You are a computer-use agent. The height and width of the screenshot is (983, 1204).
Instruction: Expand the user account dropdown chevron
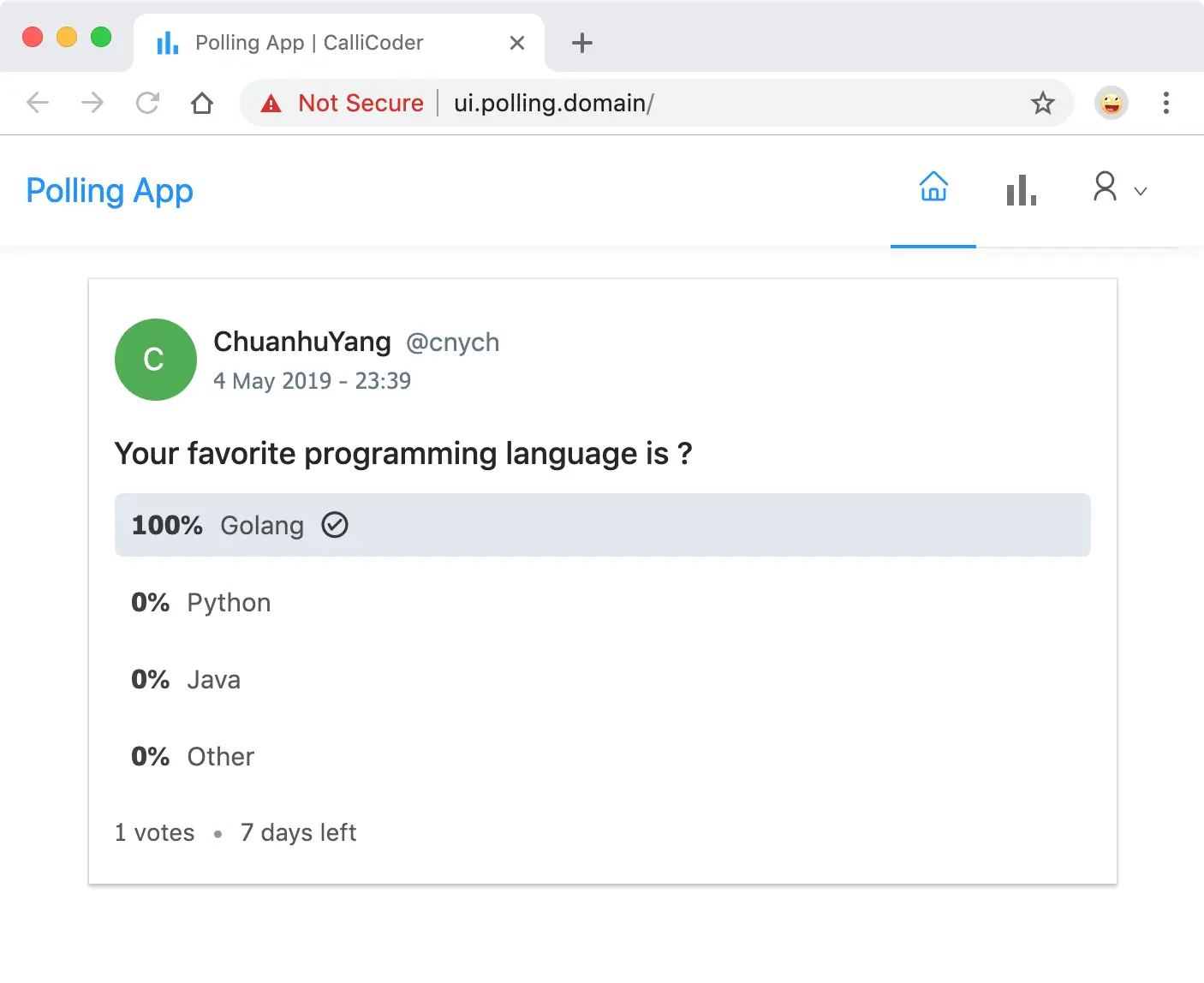(x=1141, y=191)
